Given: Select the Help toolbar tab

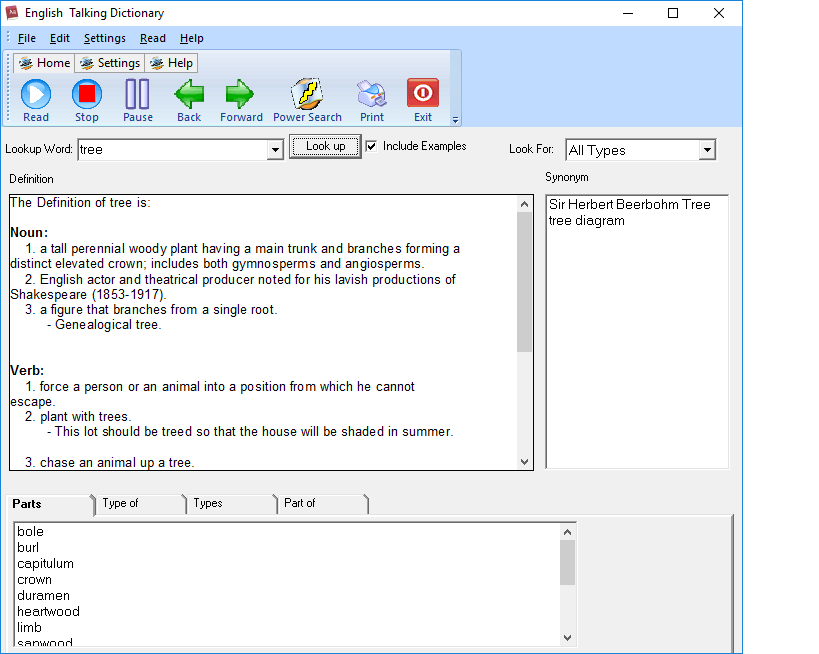Looking at the screenshot, I should 171,63.
